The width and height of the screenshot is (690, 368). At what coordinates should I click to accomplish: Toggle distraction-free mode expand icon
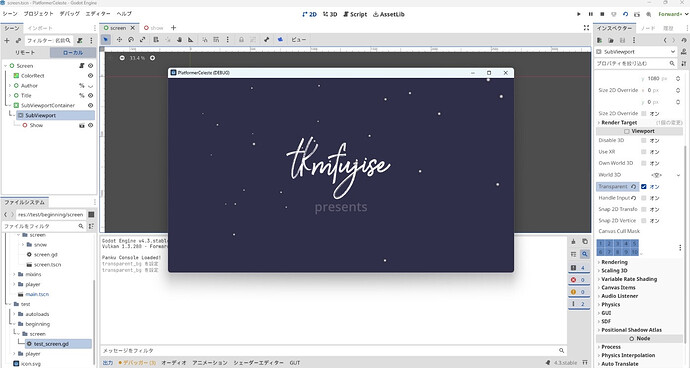click(x=586, y=28)
